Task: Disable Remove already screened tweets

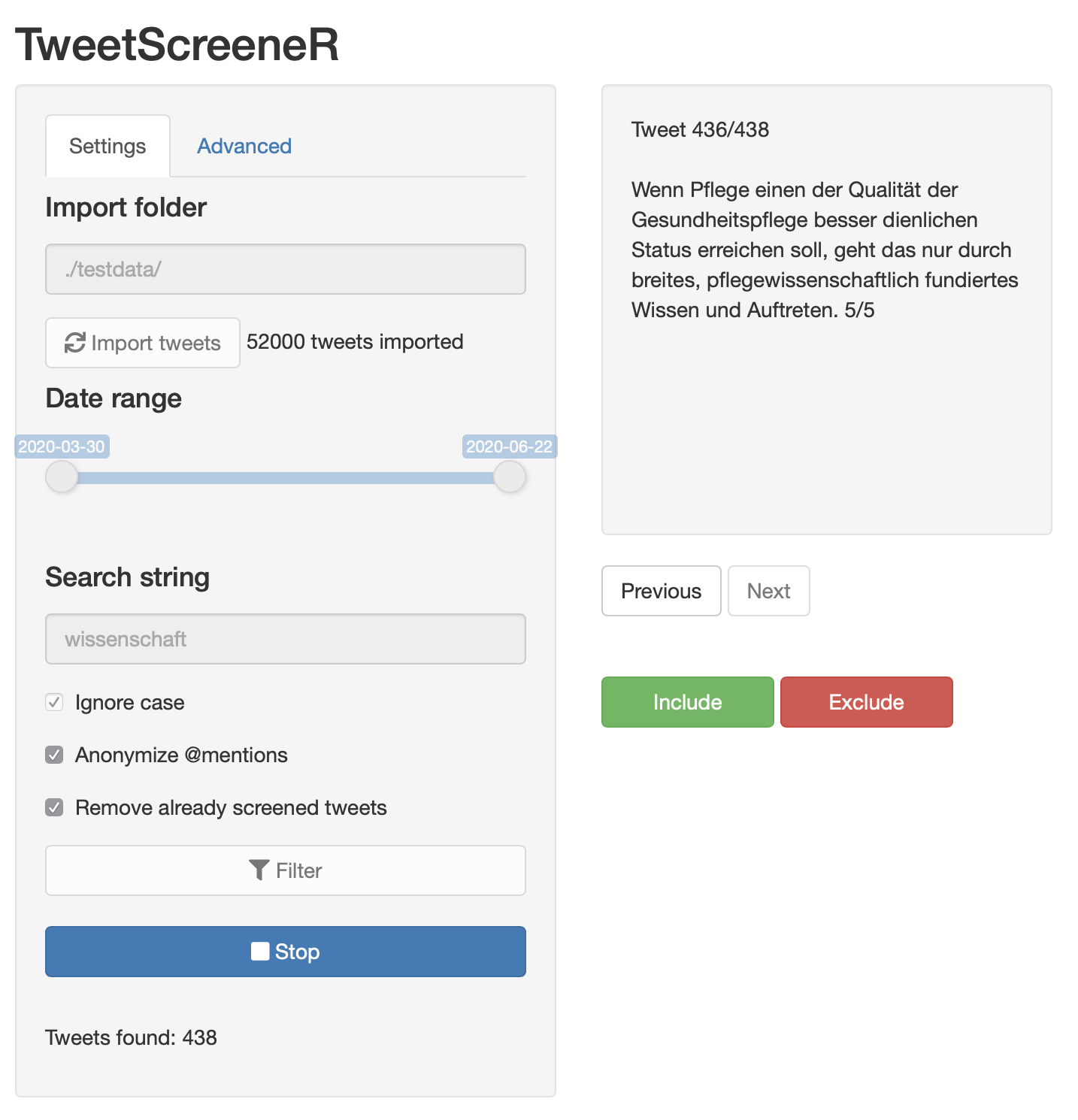Action: point(54,807)
